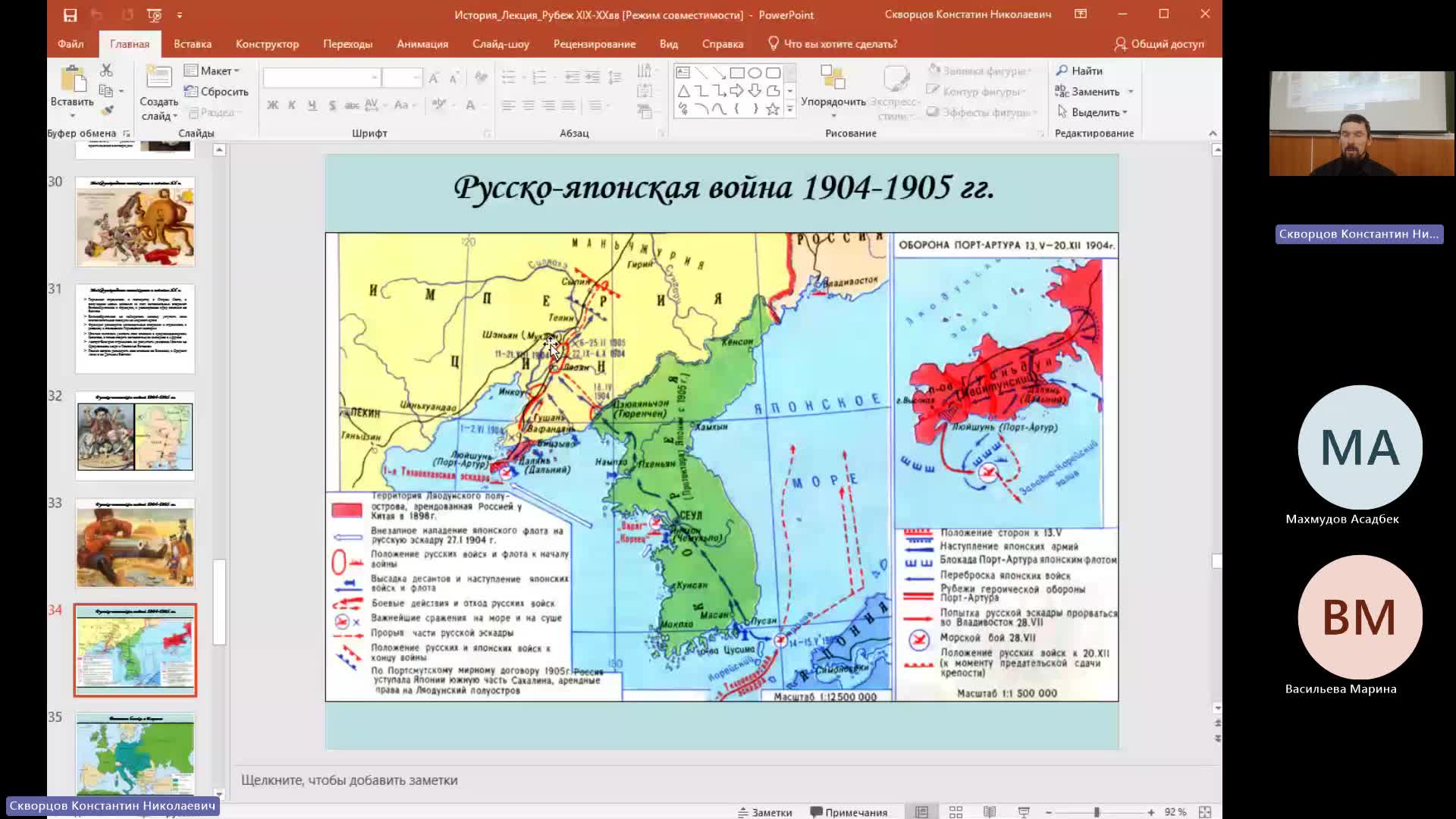This screenshot has height=819, width=1456.
Task: Fit slide to current window
Action: click(1205, 812)
